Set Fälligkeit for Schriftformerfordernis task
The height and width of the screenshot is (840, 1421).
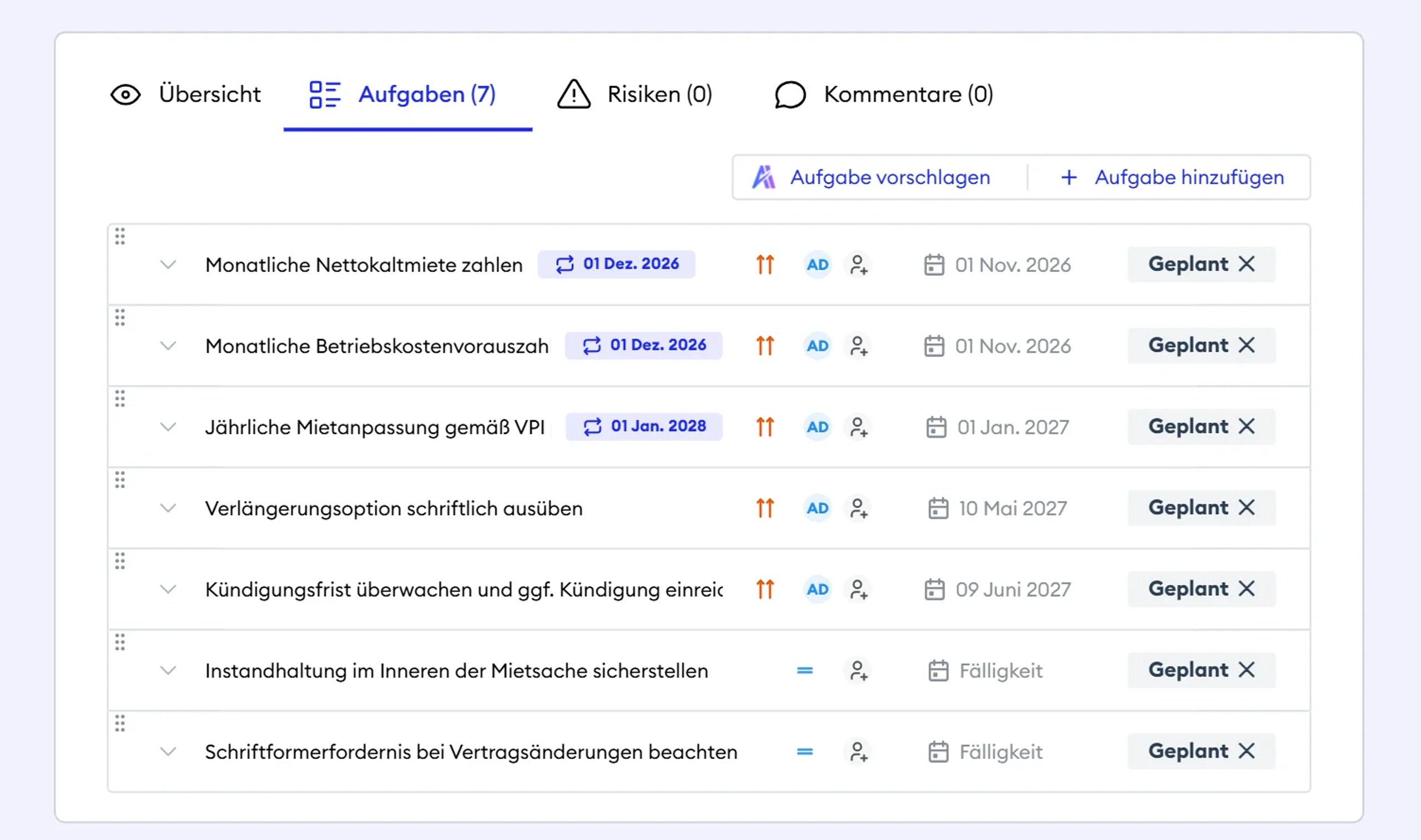pos(986,752)
